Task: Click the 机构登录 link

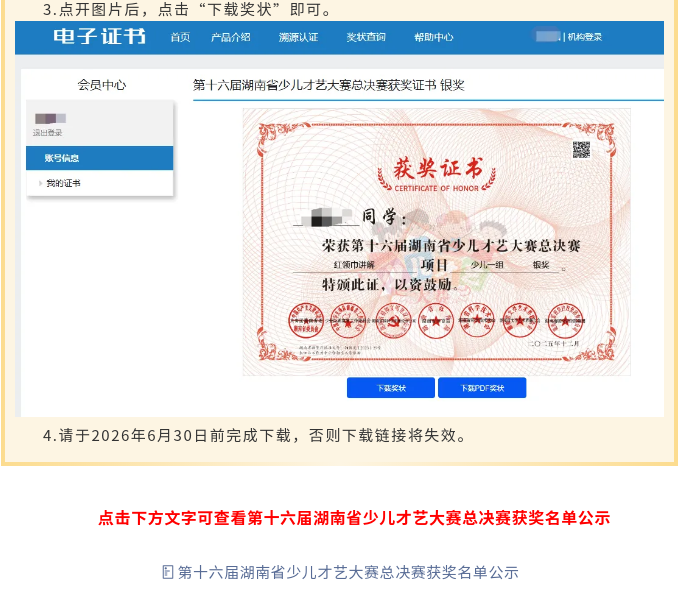Action: [x=586, y=37]
